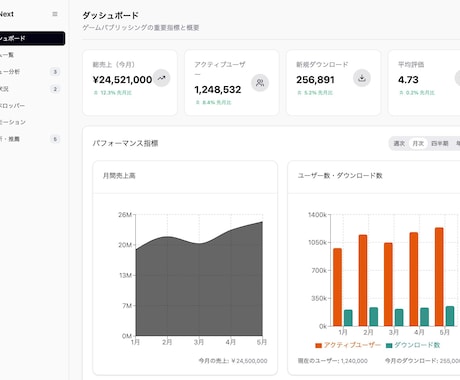This screenshot has width=460, height=380.
Task: Click the 1,248,532 active users value
Action: 218,90
